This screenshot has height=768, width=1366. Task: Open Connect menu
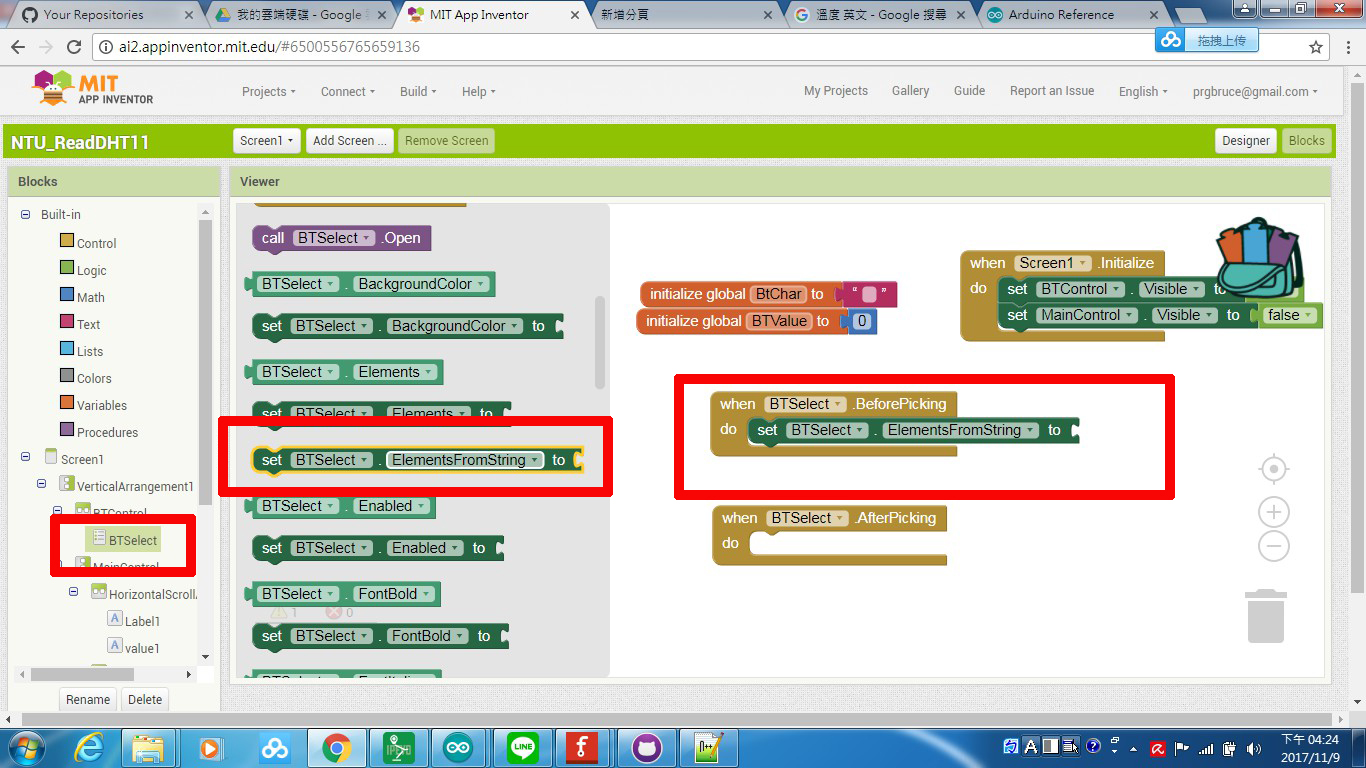pyautogui.click(x=348, y=91)
